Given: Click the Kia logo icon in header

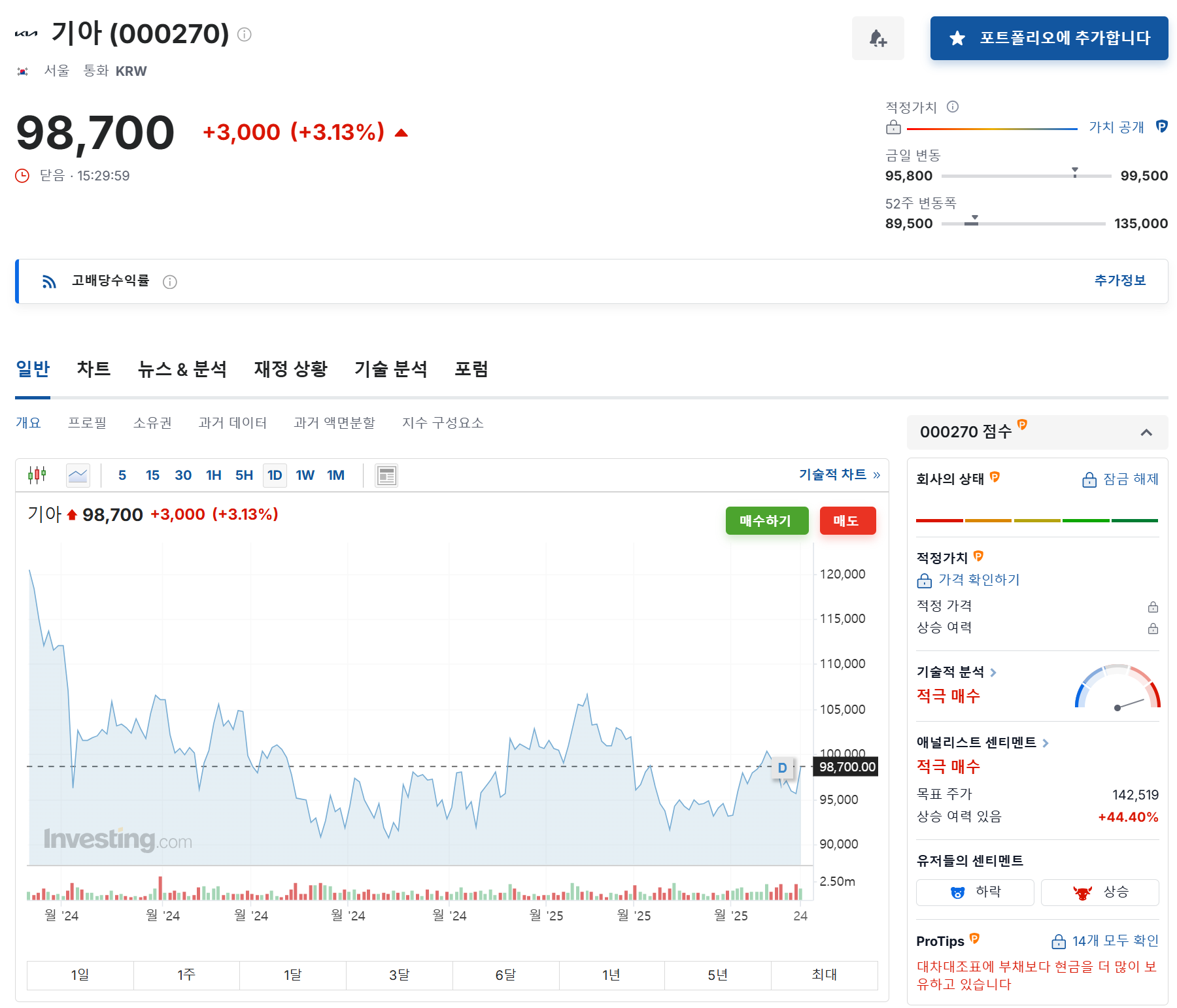Looking at the screenshot, I should coord(26,33).
